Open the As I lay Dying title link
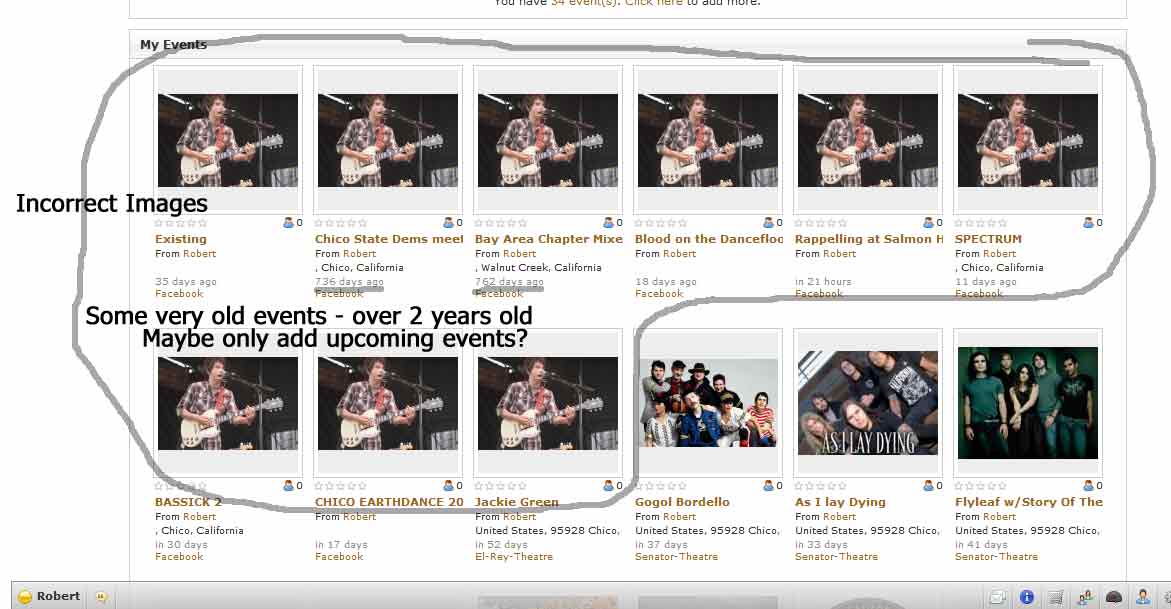The width and height of the screenshot is (1171, 609). pyautogui.click(x=840, y=502)
